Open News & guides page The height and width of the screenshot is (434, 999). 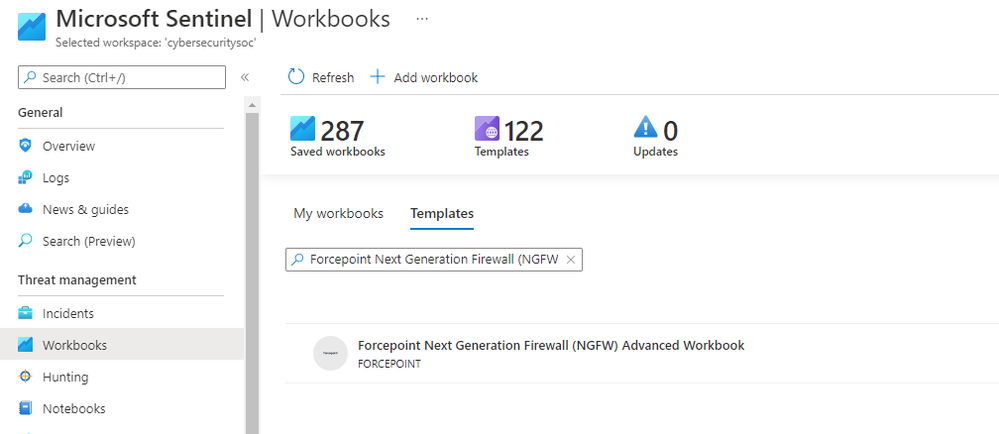[85, 210]
